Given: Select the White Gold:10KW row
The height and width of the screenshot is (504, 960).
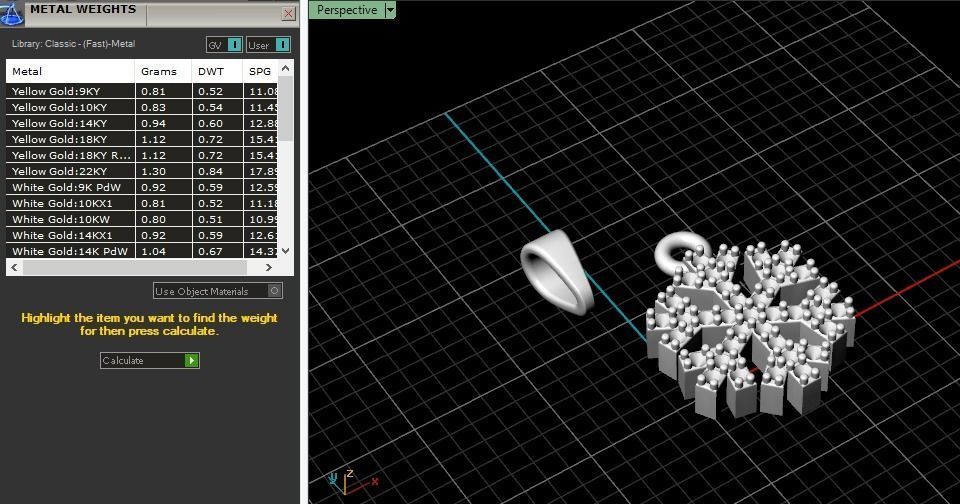Looking at the screenshot, I should 142,219.
